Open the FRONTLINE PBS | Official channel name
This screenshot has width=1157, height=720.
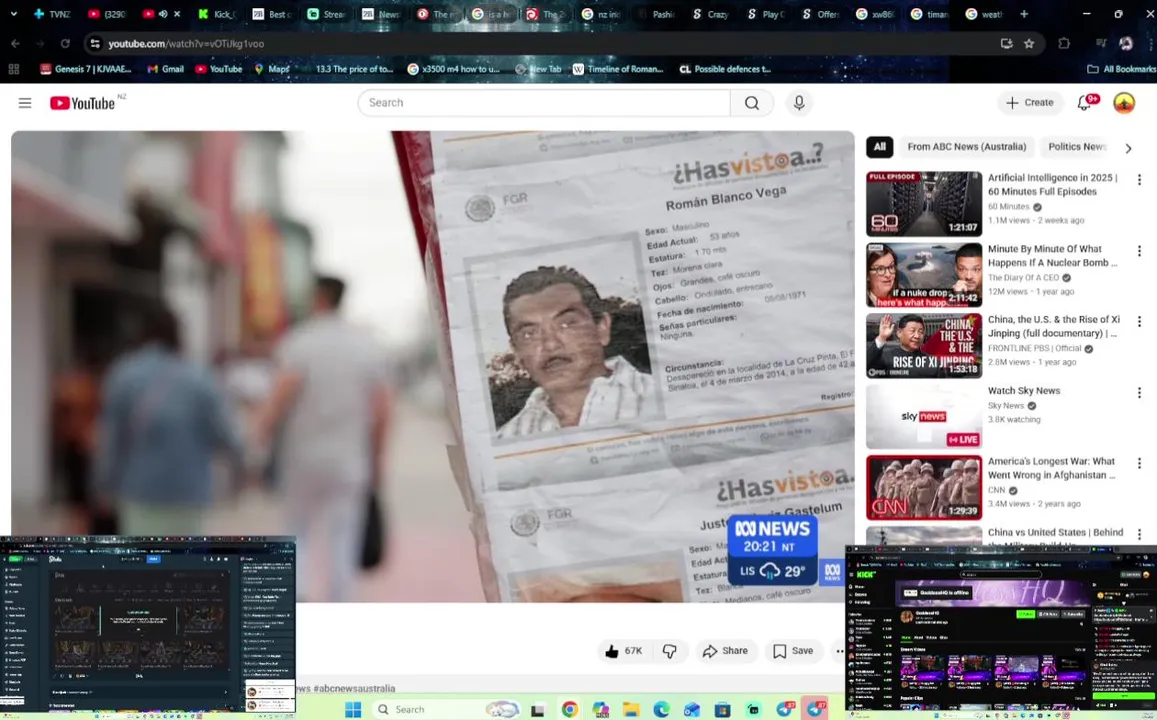(1035, 348)
